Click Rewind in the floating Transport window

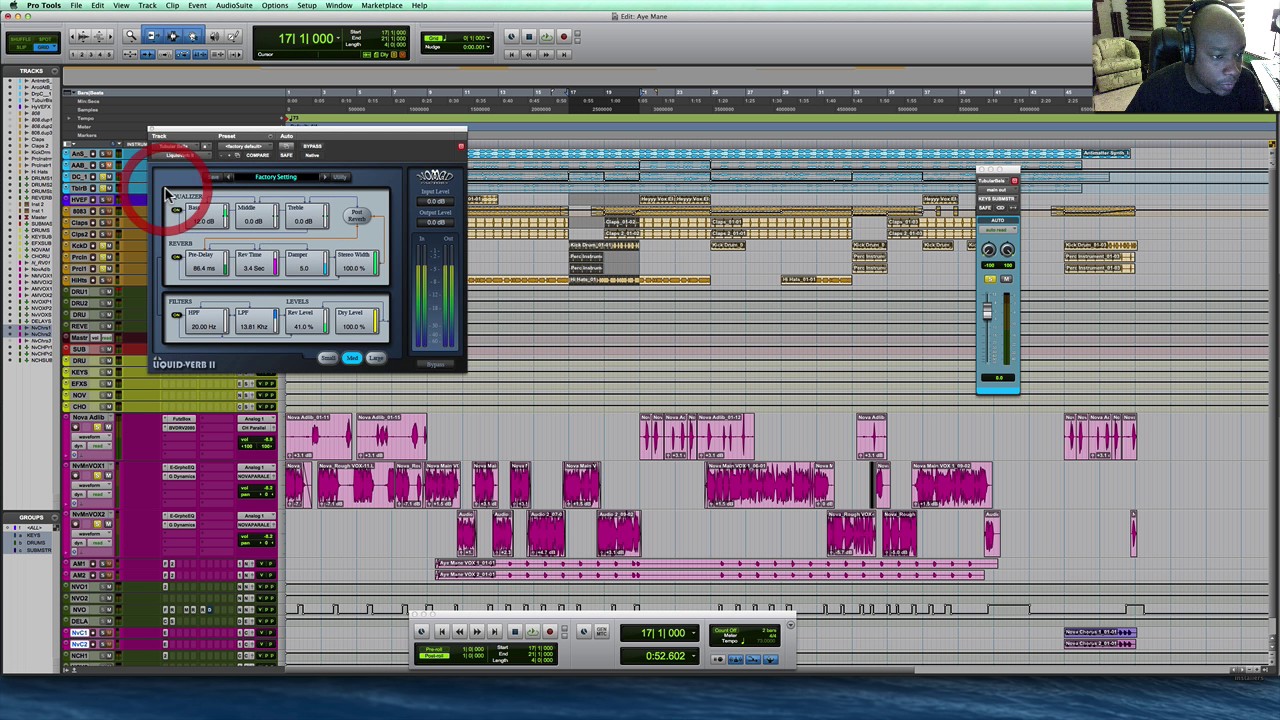[x=459, y=631]
